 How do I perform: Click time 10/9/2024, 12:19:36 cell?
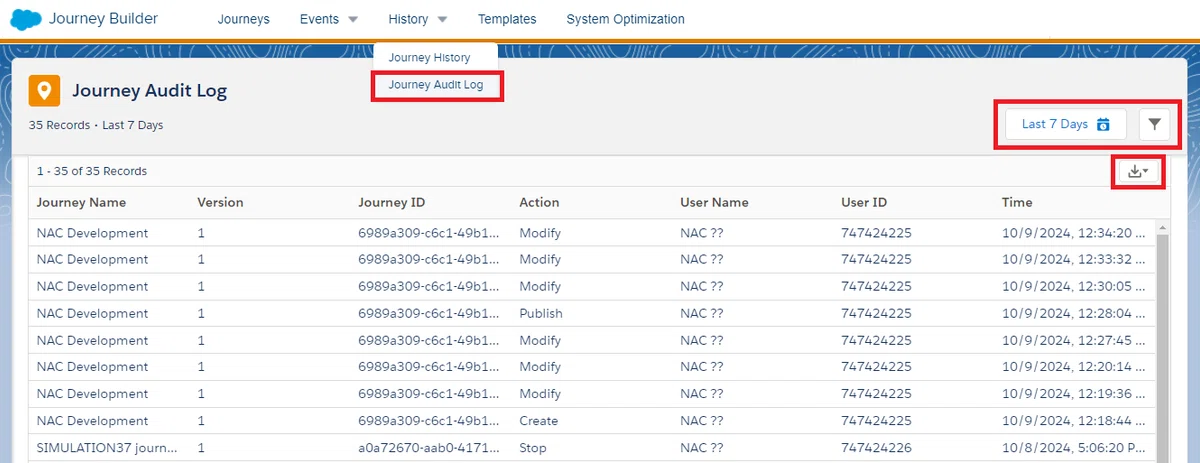[x=1073, y=394]
